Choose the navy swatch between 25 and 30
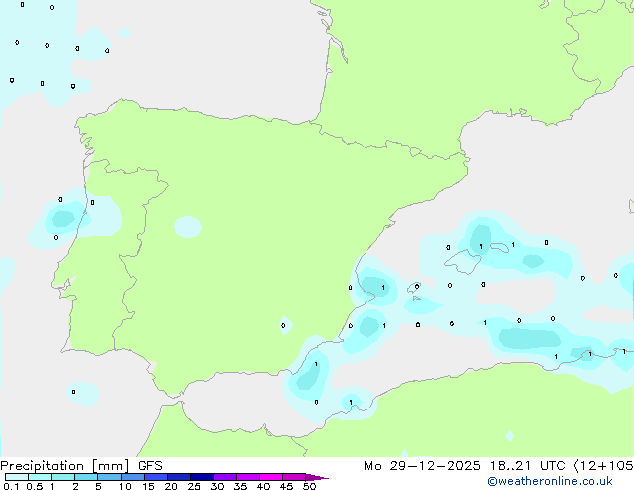The width and height of the screenshot is (634, 490). coord(202,477)
